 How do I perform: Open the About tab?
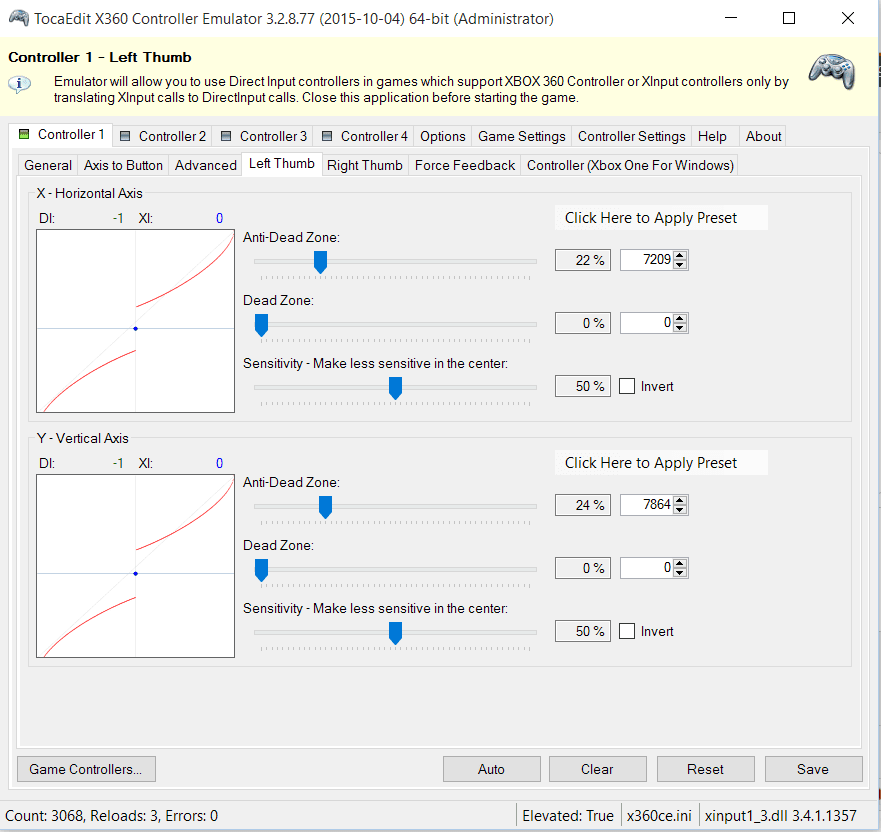(x=763, y=136)
